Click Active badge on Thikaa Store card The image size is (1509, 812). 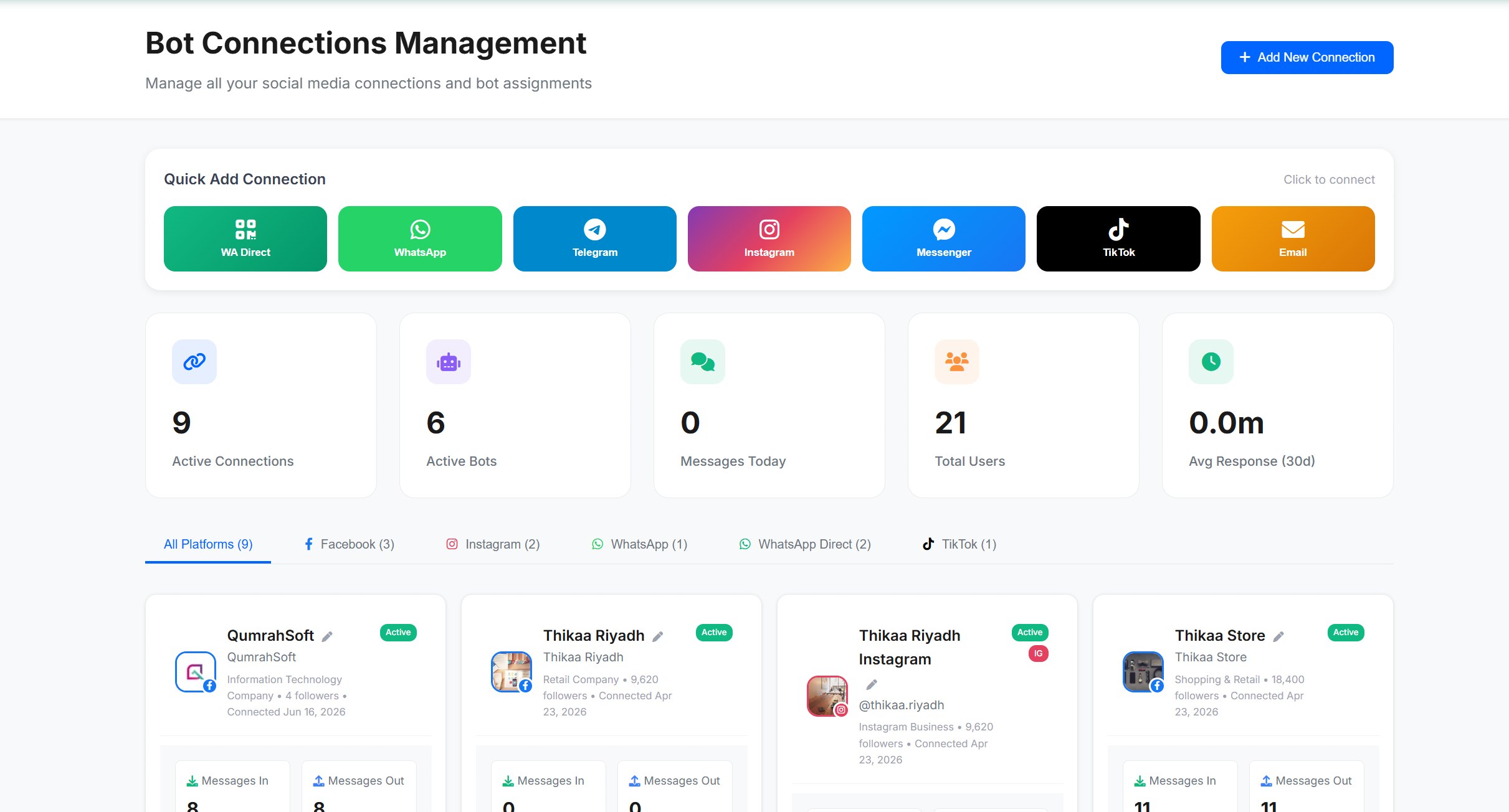pos(1346,632)
